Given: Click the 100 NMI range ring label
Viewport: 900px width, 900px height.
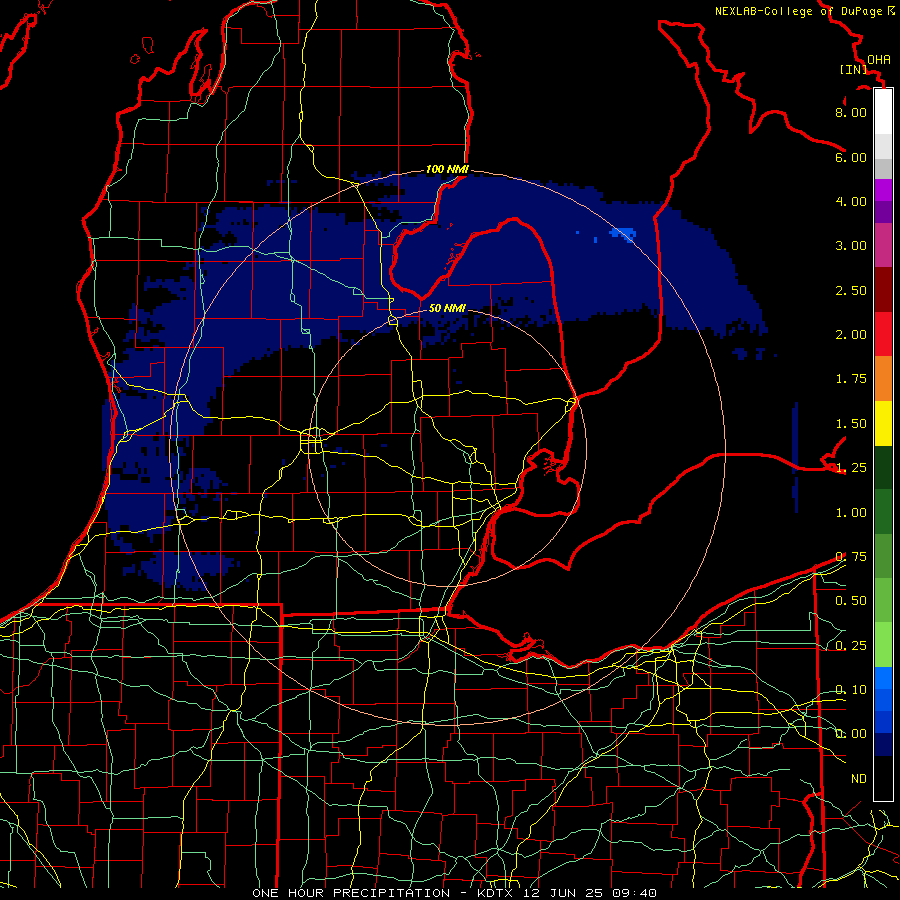Looking at the screenshot, I should (447, 169).
